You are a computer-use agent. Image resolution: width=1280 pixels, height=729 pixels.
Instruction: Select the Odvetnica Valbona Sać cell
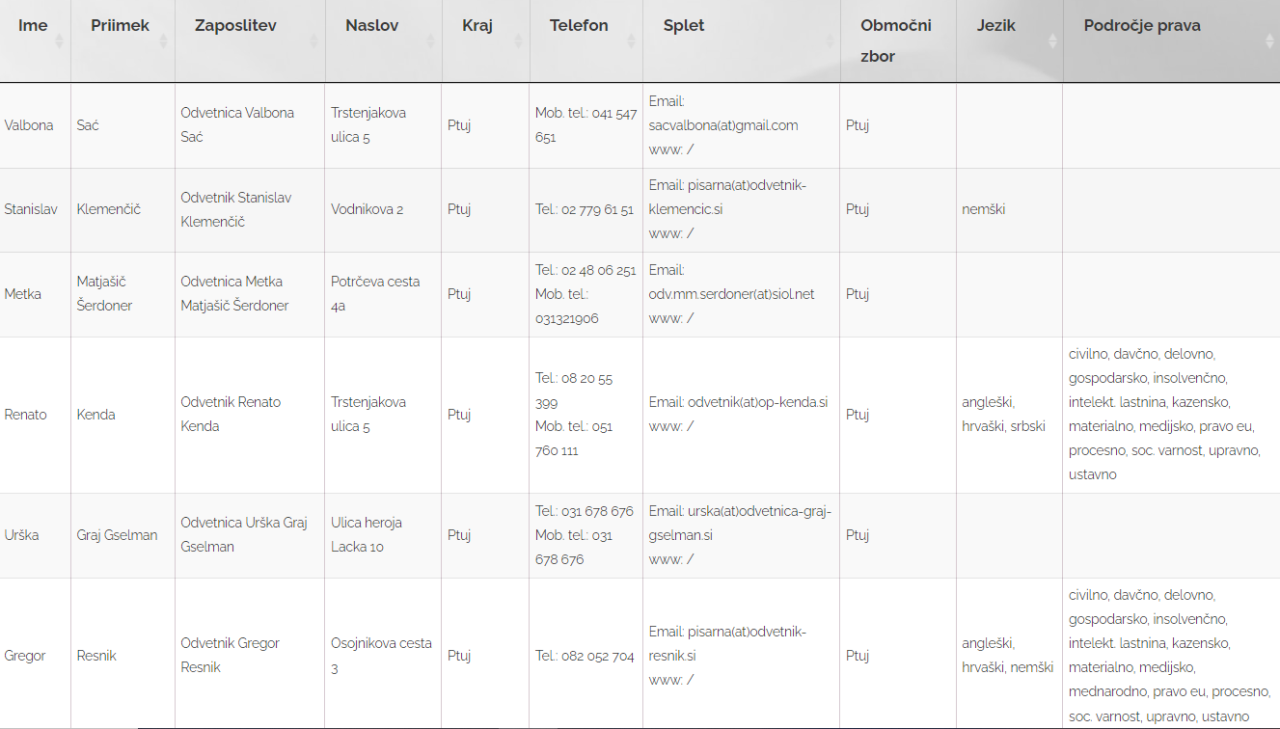pos(237,125)
